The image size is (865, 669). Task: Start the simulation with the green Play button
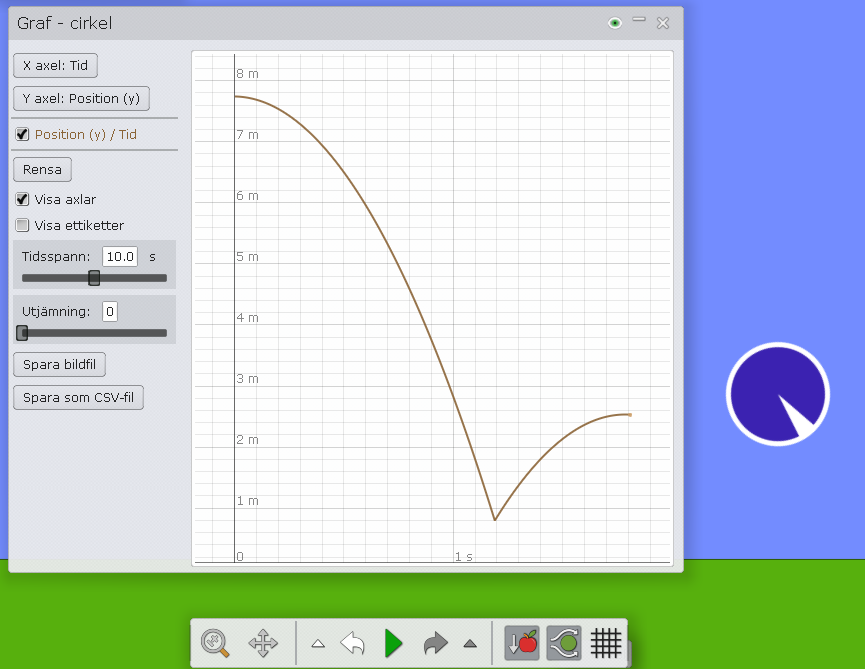click(x=393, y=643)
